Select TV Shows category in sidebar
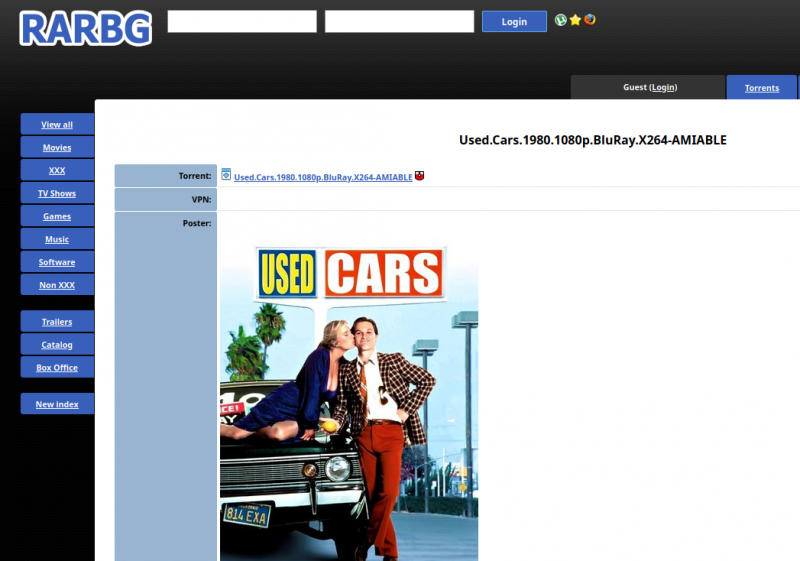The image size is (800, 561). pos(57,193)
